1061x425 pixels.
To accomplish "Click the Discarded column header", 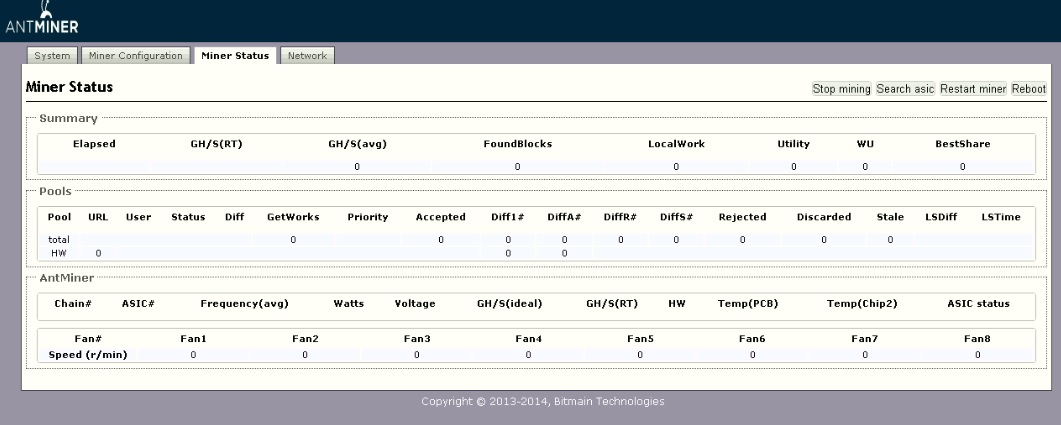I will 823,217.
